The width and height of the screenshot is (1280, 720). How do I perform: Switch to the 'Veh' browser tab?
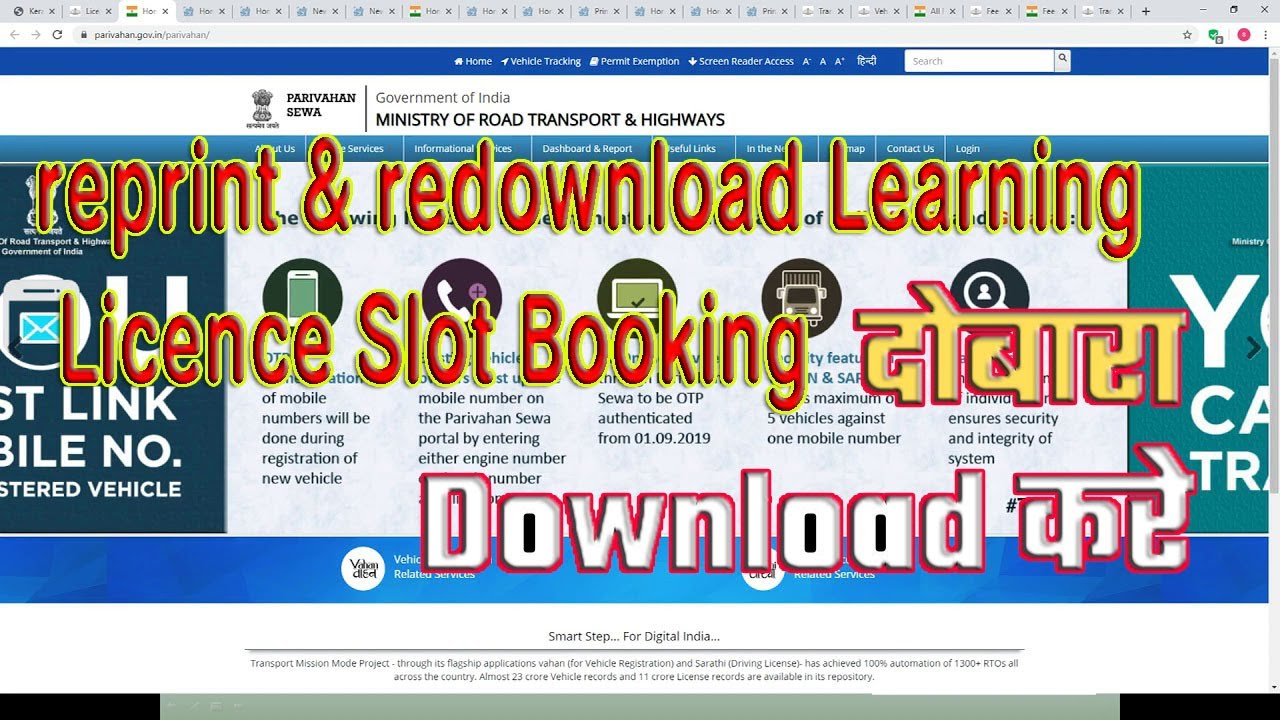[x=878, y=11]
